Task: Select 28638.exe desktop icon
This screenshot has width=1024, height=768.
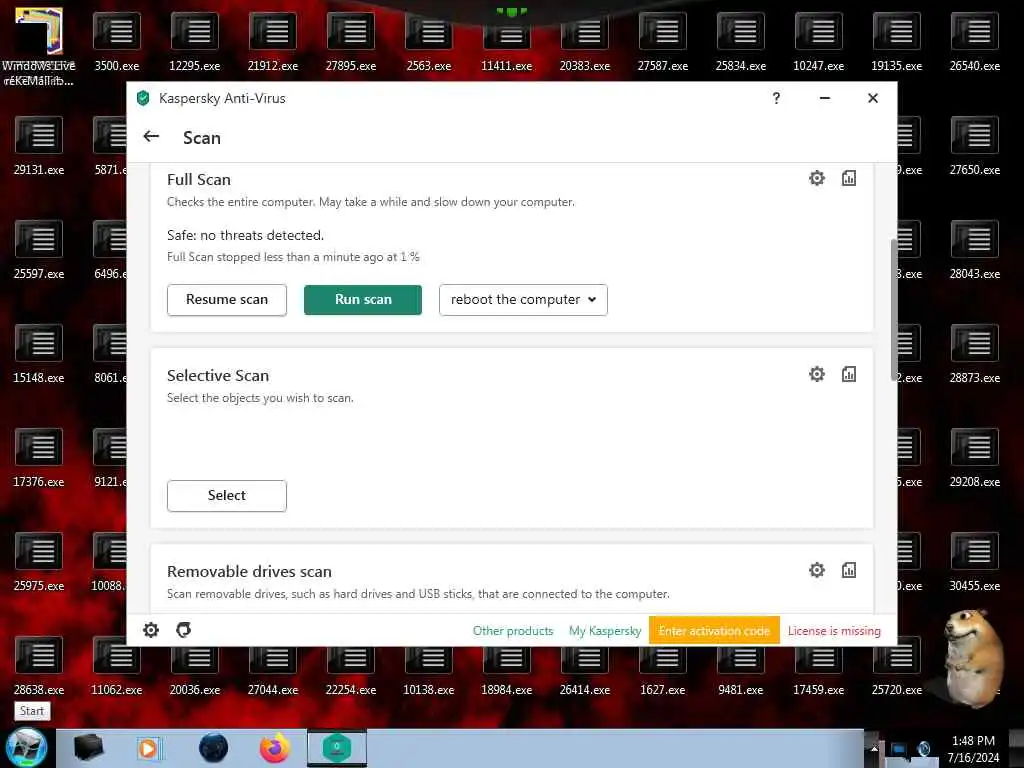Action: tap(39, 665)
